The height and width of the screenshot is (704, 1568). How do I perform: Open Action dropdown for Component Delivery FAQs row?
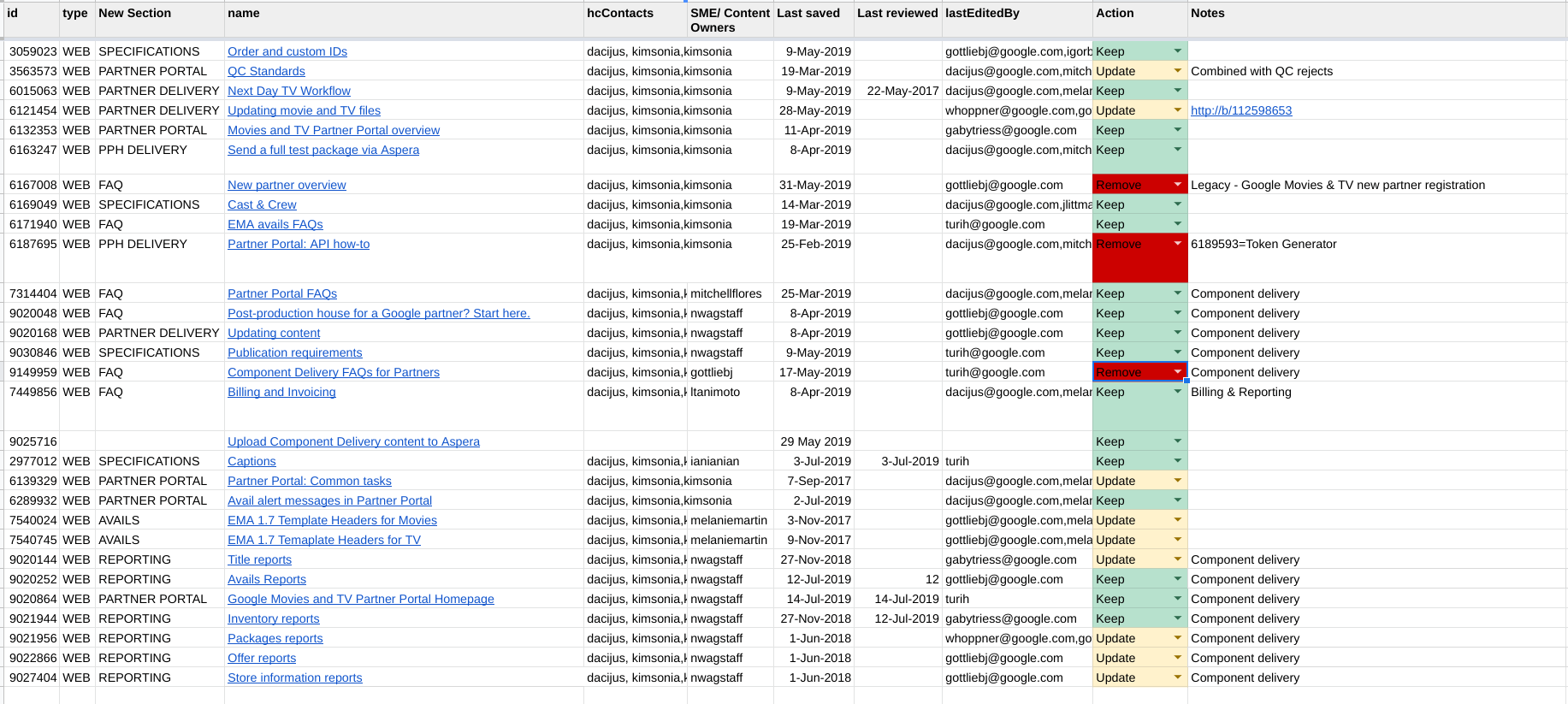1177,372
